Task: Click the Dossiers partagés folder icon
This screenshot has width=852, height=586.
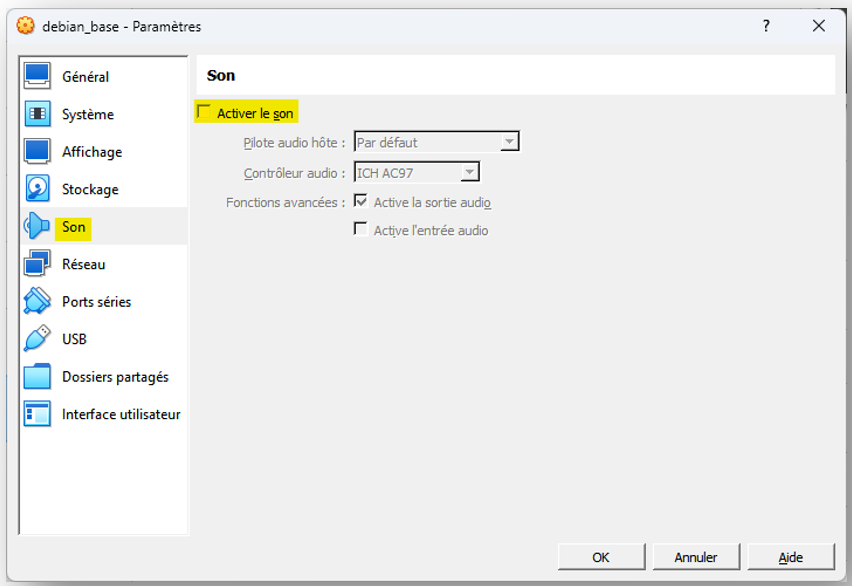Action: [37, 376]
